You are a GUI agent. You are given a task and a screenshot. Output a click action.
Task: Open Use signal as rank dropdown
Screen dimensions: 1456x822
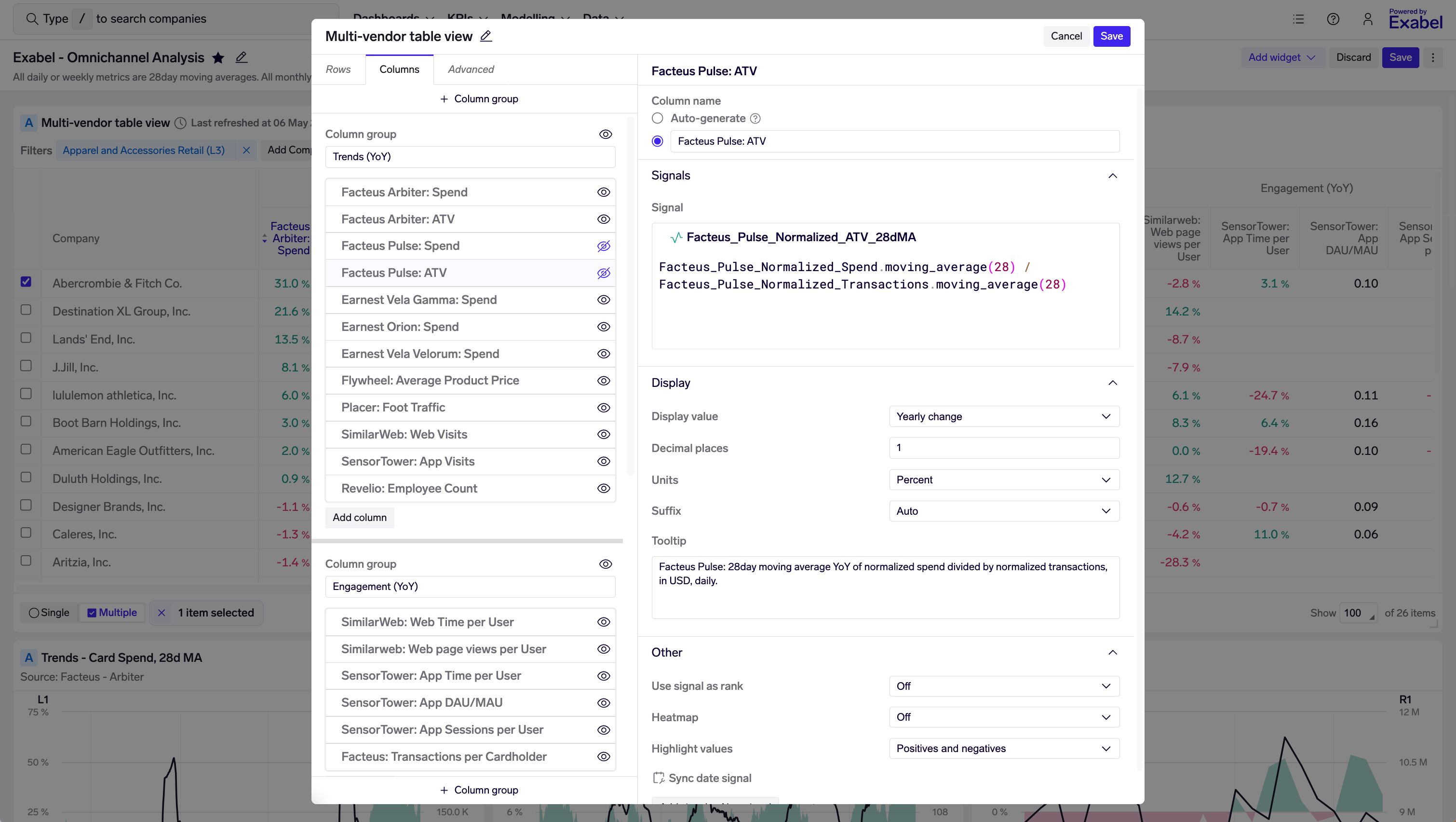pyautogui.click(x=1004, y=686)
